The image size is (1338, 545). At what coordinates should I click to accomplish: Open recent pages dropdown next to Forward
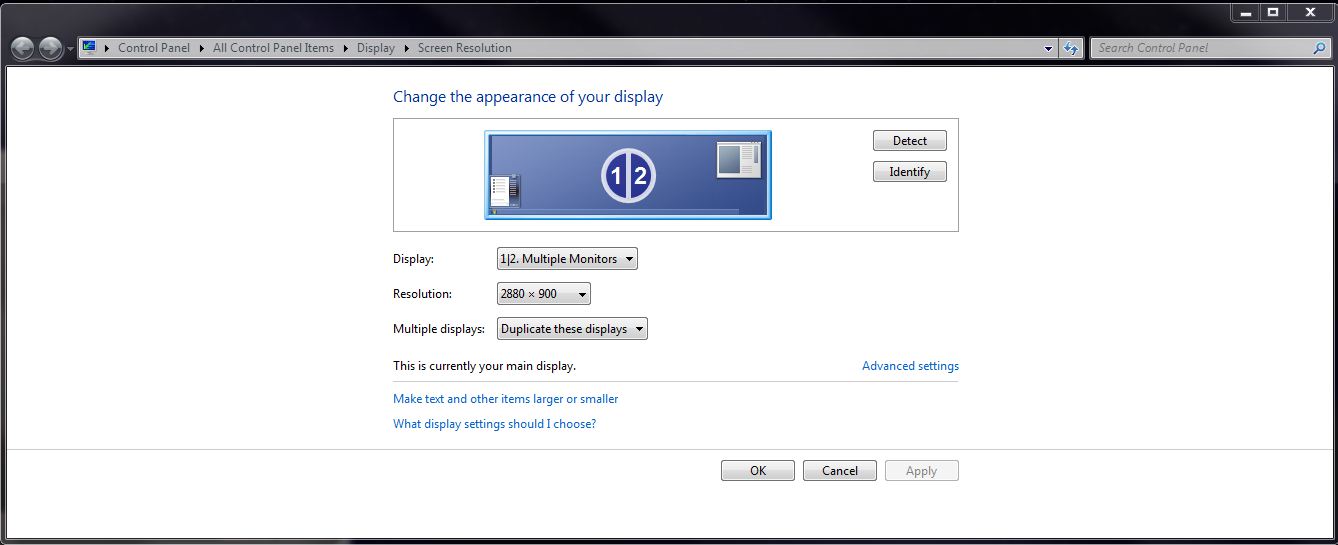(70, 48)
